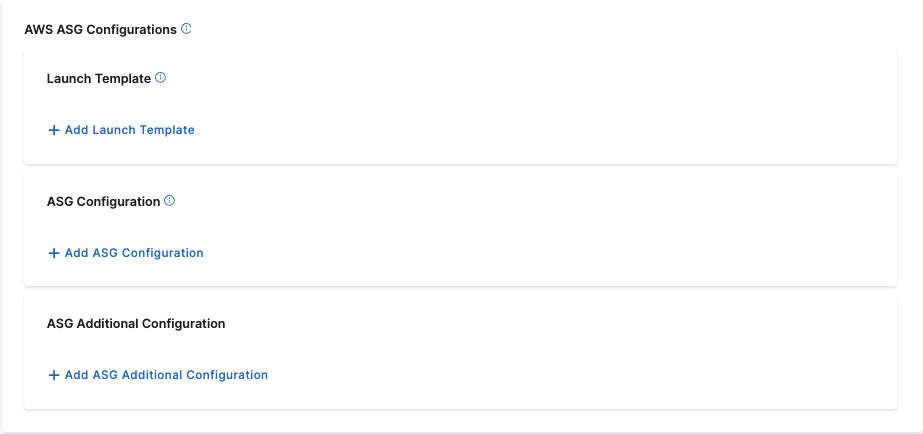Viewport: 923px width, 434px height.
Task: Click the ASG Additional Configuration title
Action: click(136, 324)
